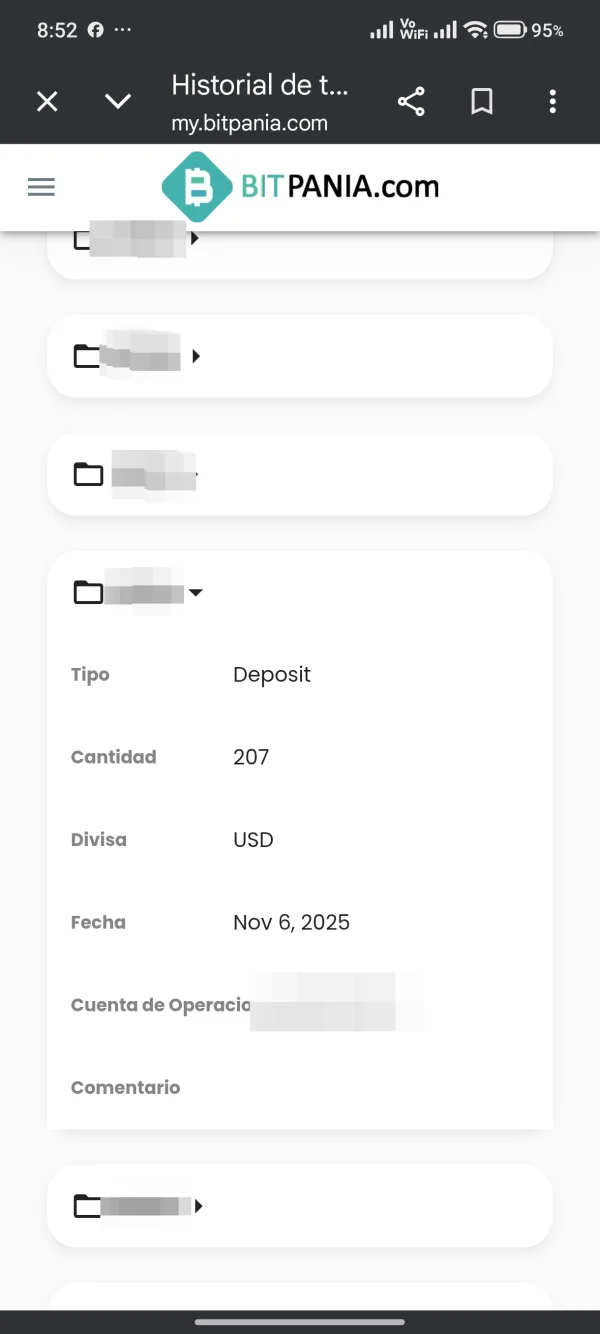The width and height of the screenshot is (600, 1334).
Task: Tap the USD currency value
Action: tap(253, 840)
